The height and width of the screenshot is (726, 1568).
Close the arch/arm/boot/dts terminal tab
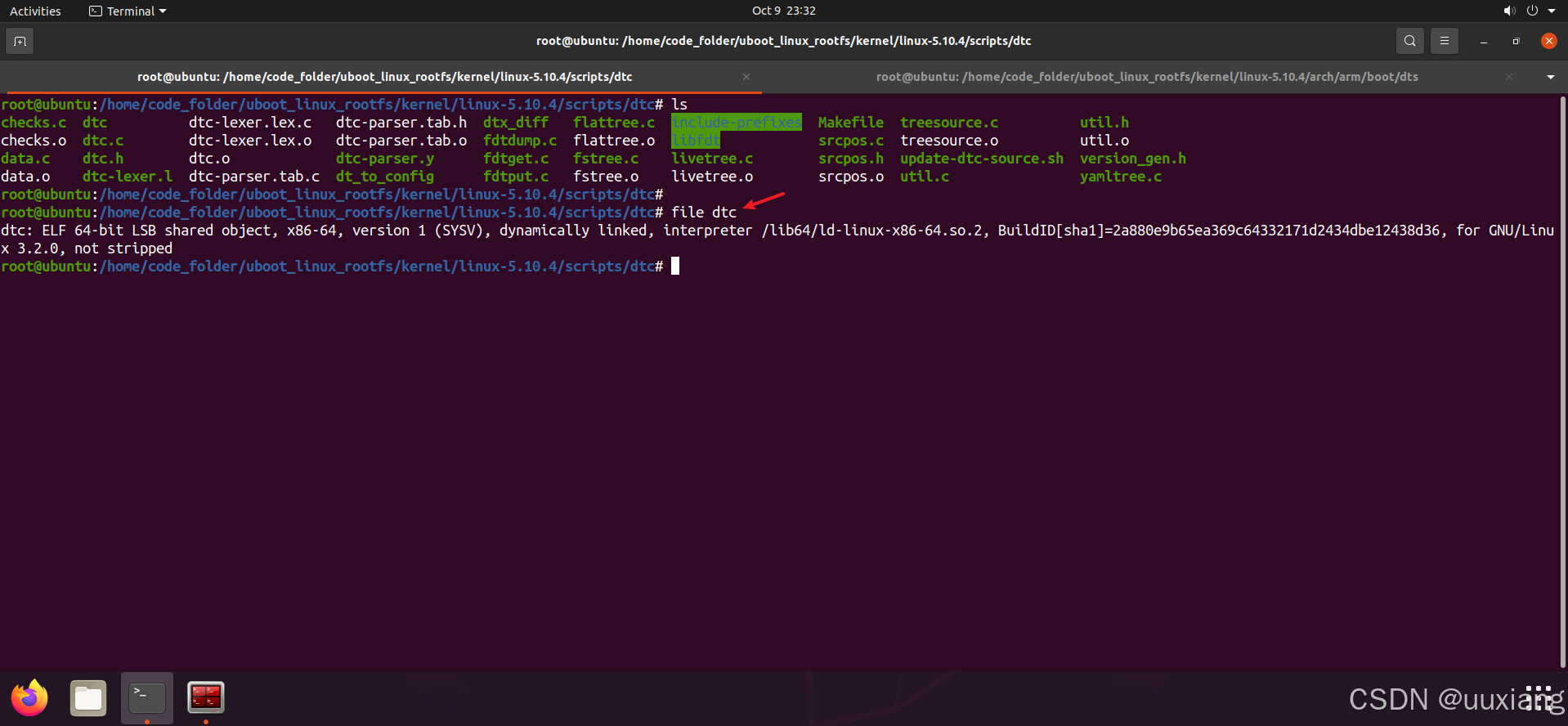click(1509, 77)
